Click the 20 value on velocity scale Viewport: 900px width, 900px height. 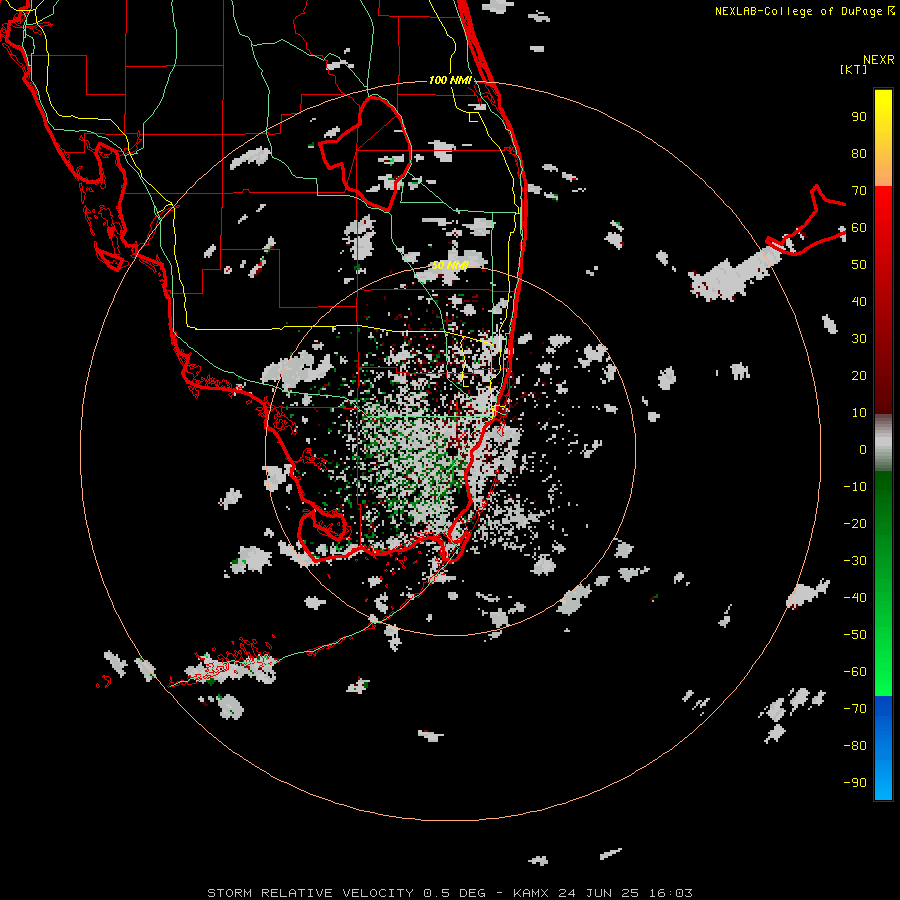click(859, 376)
